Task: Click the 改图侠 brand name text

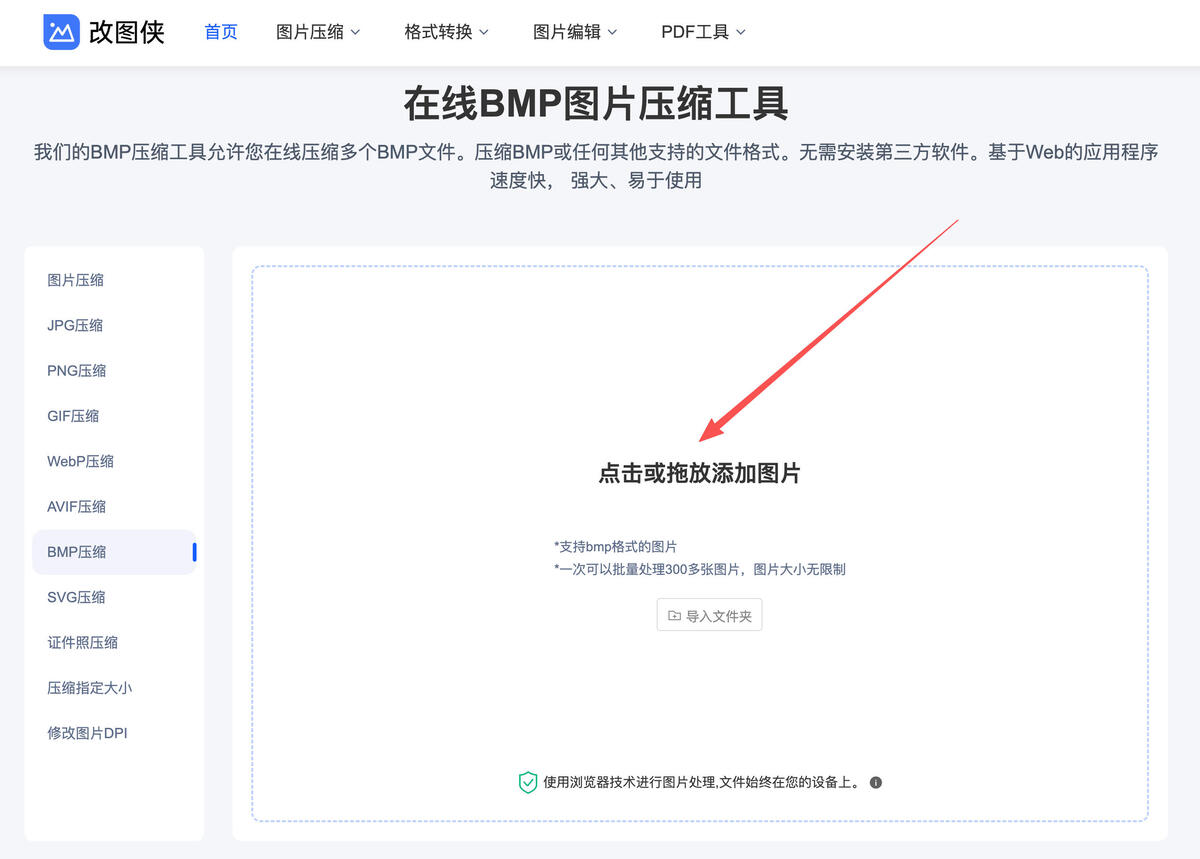Action: point(127,32)
